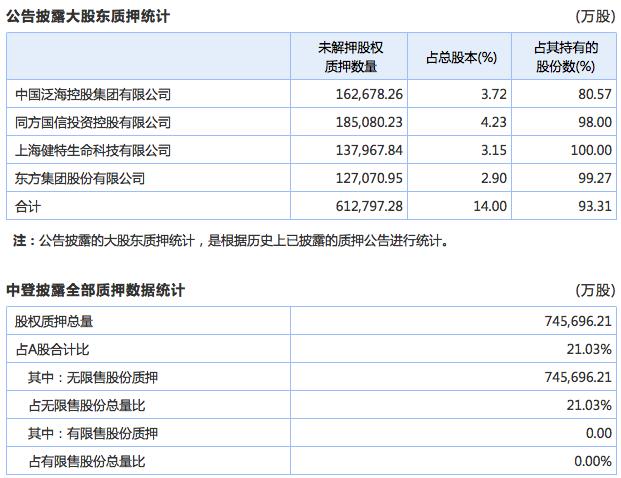This screenshot has width=621, height=478.
Task: Click 21.03% in the 占A股合计比 row
Action: pos(589,350)
